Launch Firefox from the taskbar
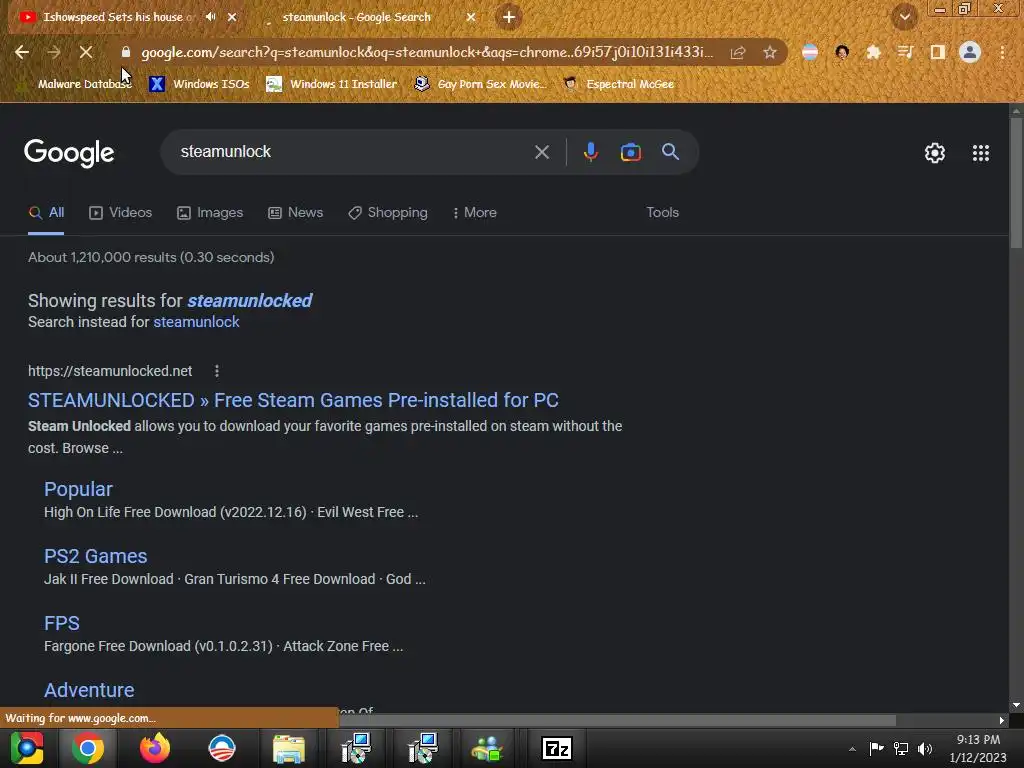Viewport: 1024px width, 768px height. point(155,748)
